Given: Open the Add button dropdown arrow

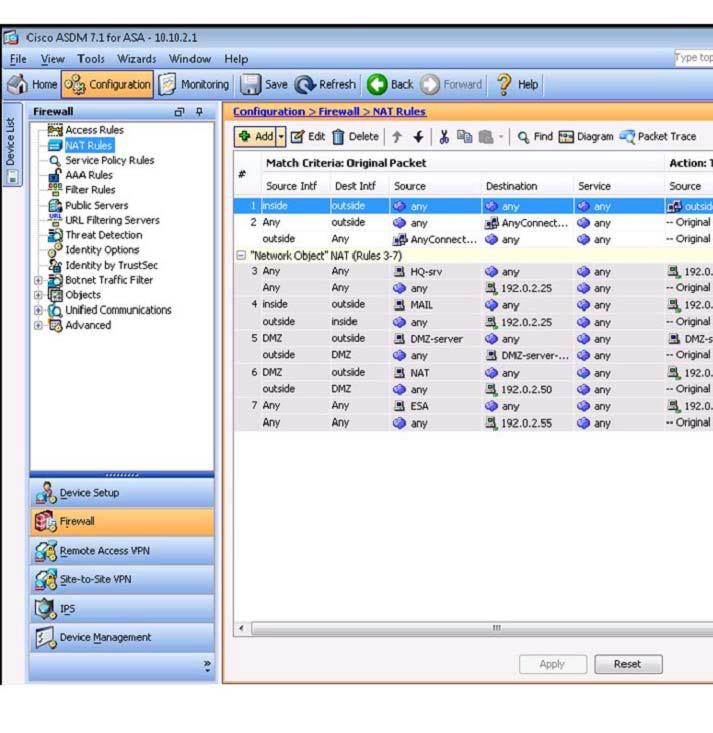Looking at the screenshot, I should tap(281, 137).
